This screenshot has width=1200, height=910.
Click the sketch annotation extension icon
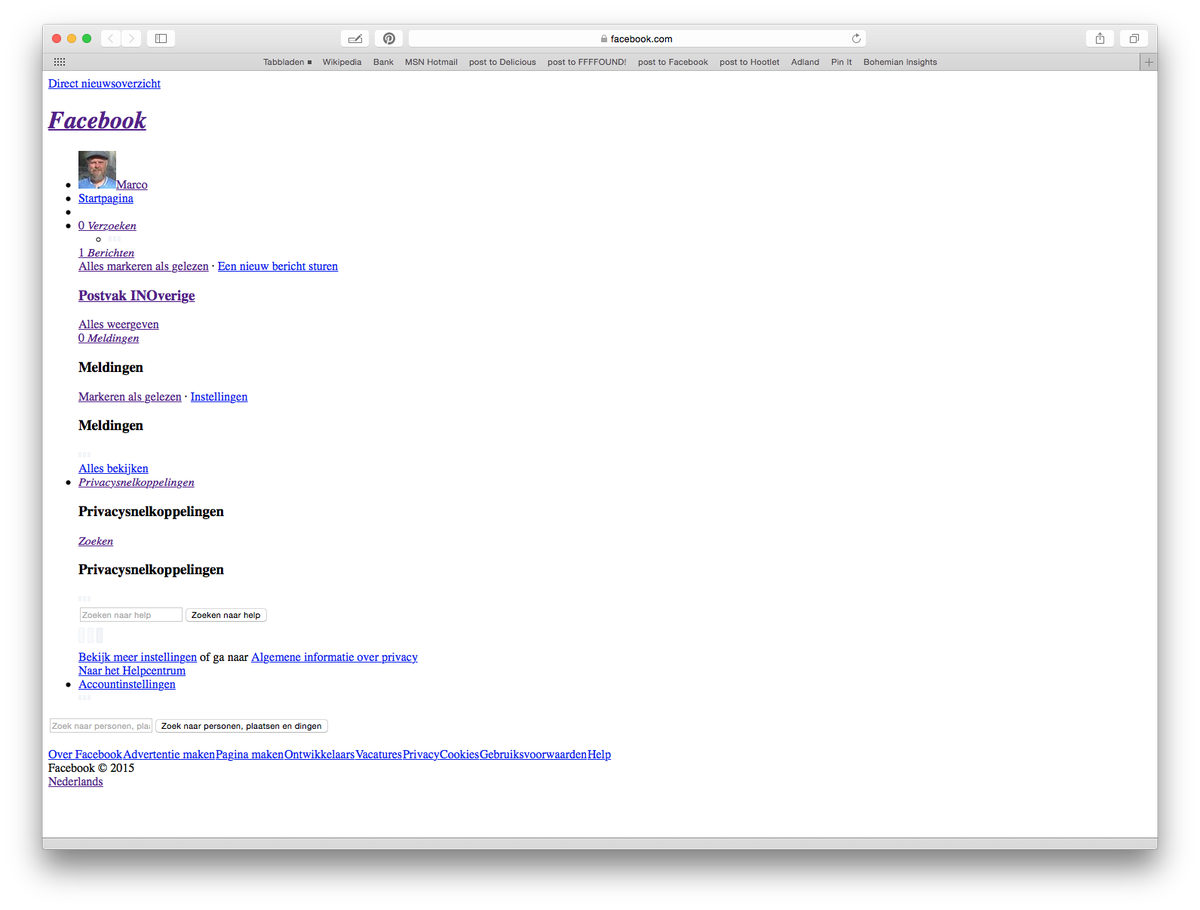tap(355, 38)
